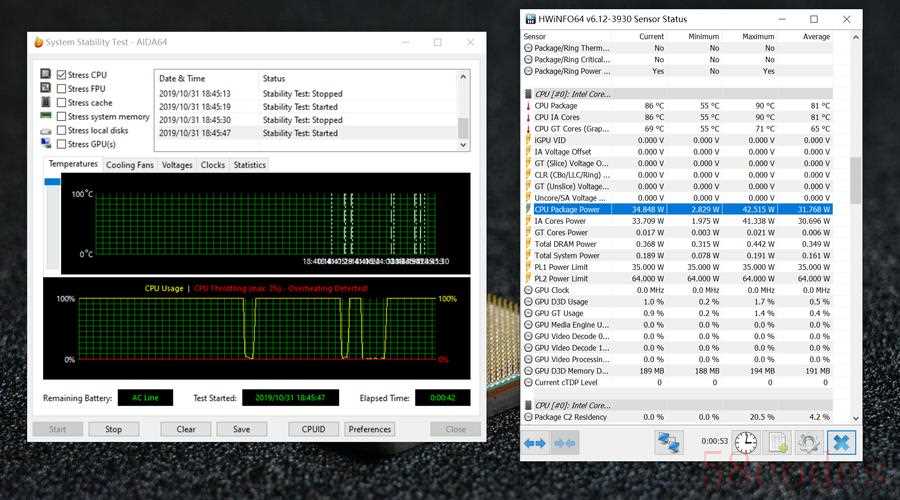
Task: Open the Statistics tab
Action: pos(249,165)
